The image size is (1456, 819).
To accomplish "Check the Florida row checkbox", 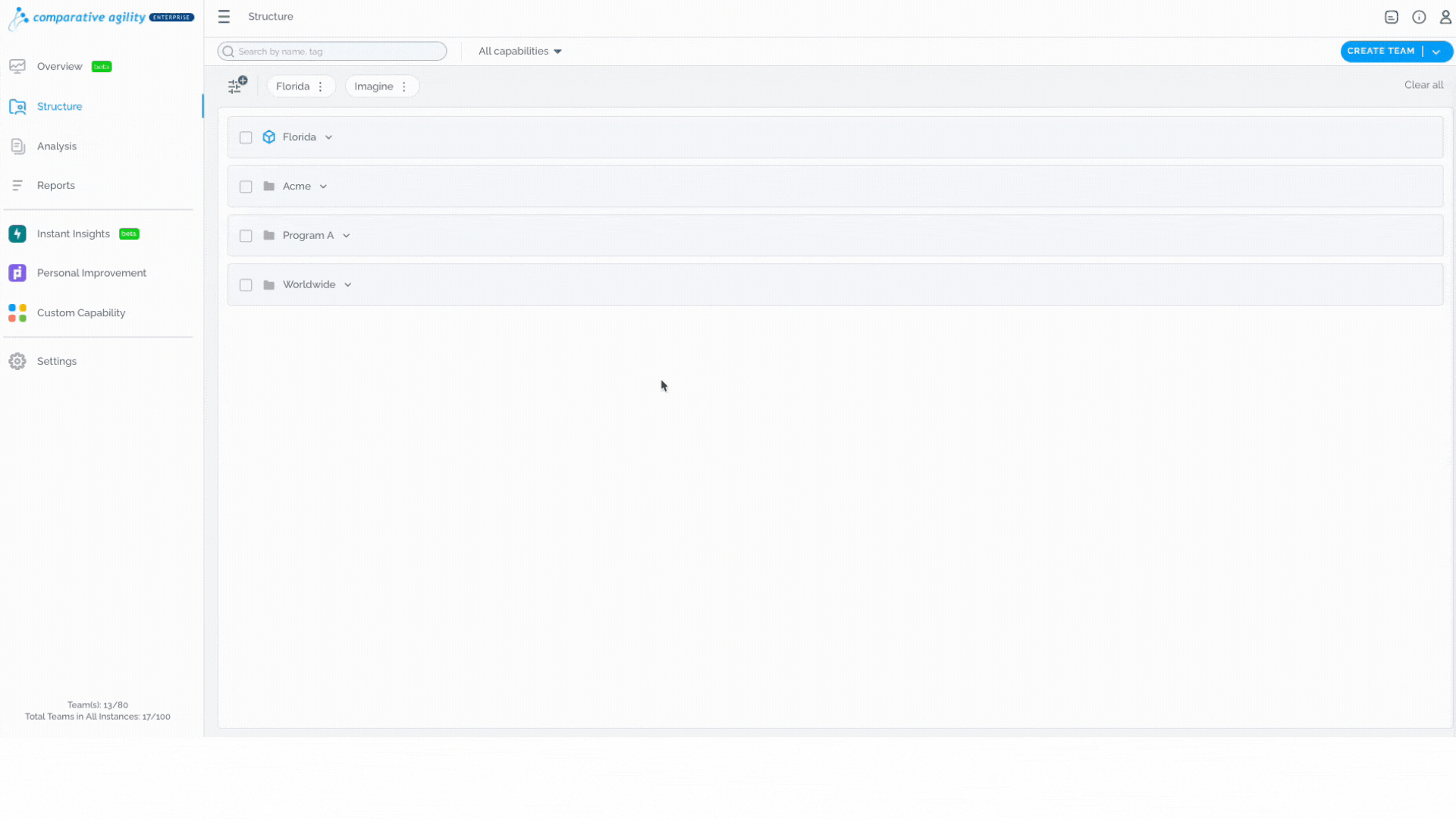I will click(246, 138).
